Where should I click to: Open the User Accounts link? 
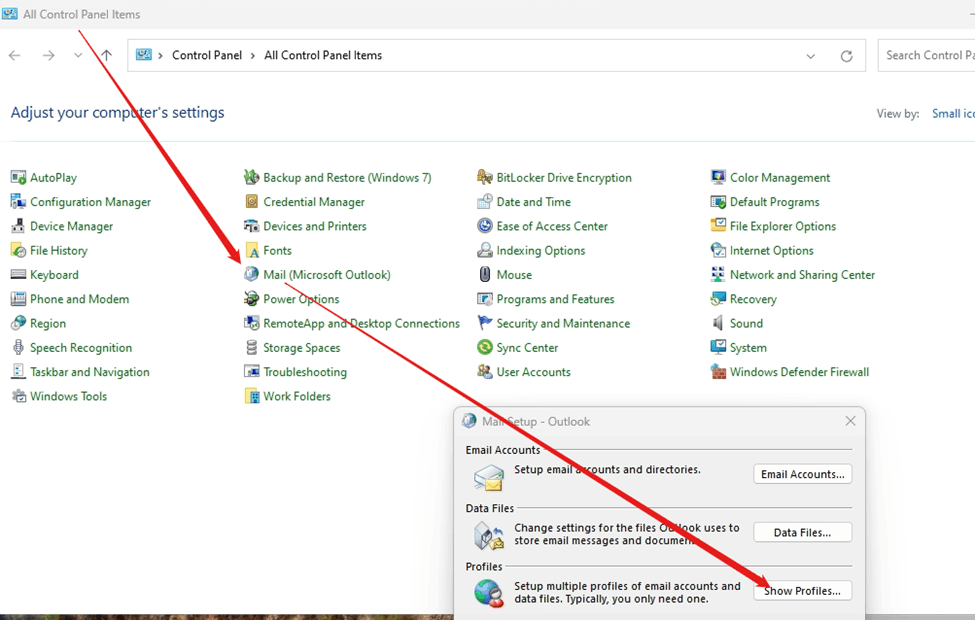pos(534,372)
